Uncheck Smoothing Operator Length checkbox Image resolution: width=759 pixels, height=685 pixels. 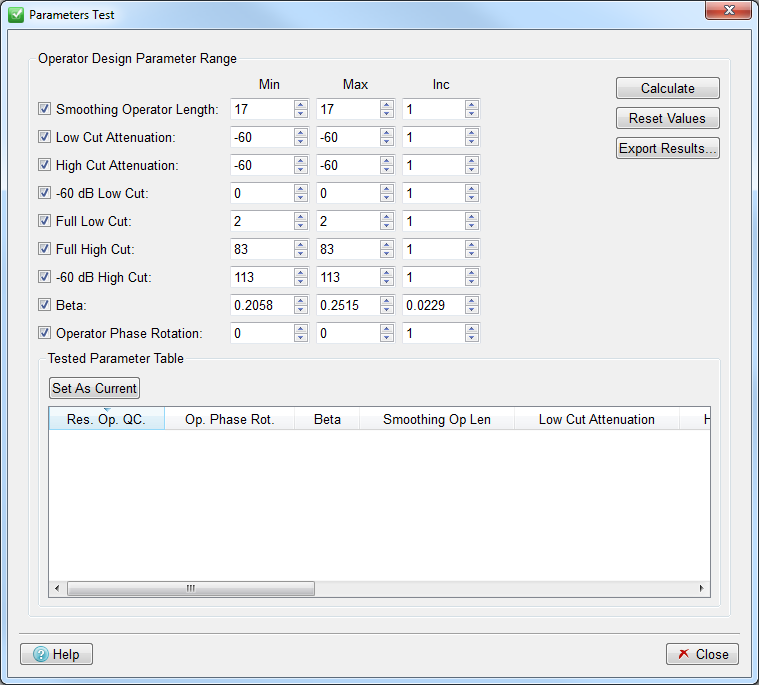(44, 109)
